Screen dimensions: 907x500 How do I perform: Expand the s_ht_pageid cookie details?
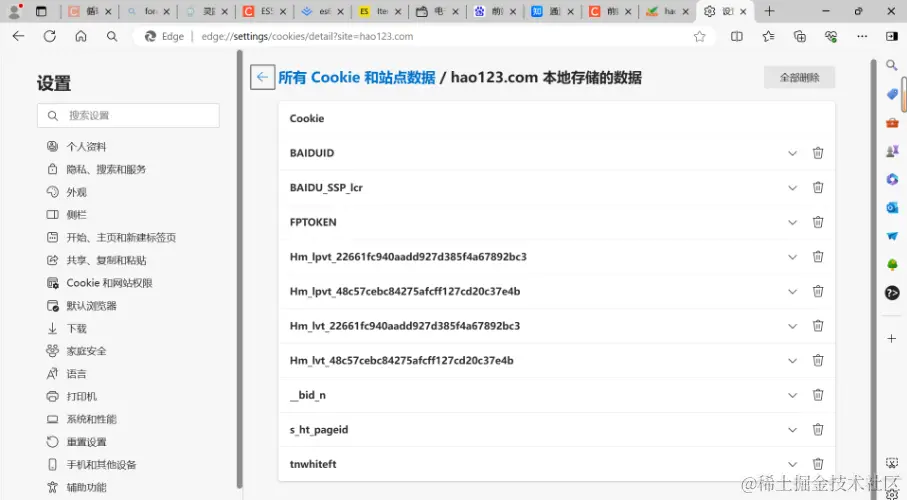coord(792,430)
